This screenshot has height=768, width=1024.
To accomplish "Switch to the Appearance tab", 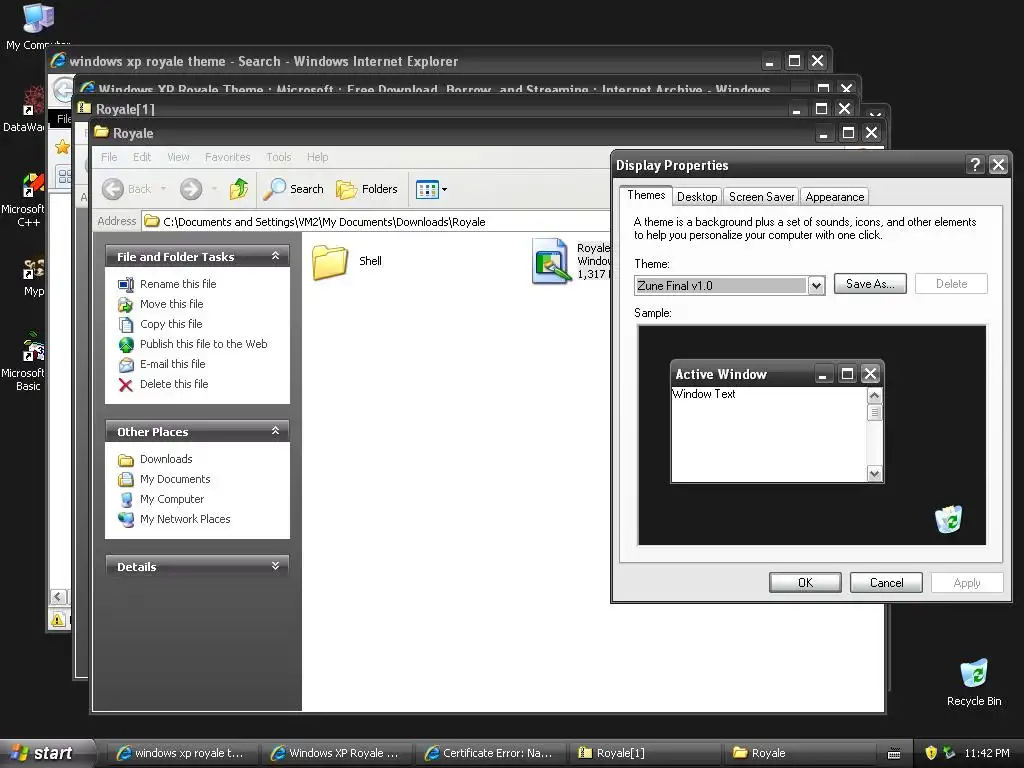I will click(834, 197).
